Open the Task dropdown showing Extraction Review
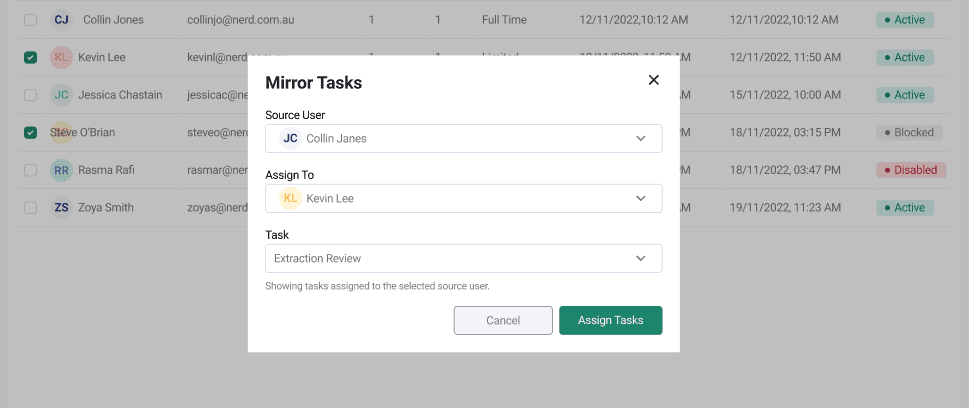This screenshot has height=408, width=969. pos(463,258)
